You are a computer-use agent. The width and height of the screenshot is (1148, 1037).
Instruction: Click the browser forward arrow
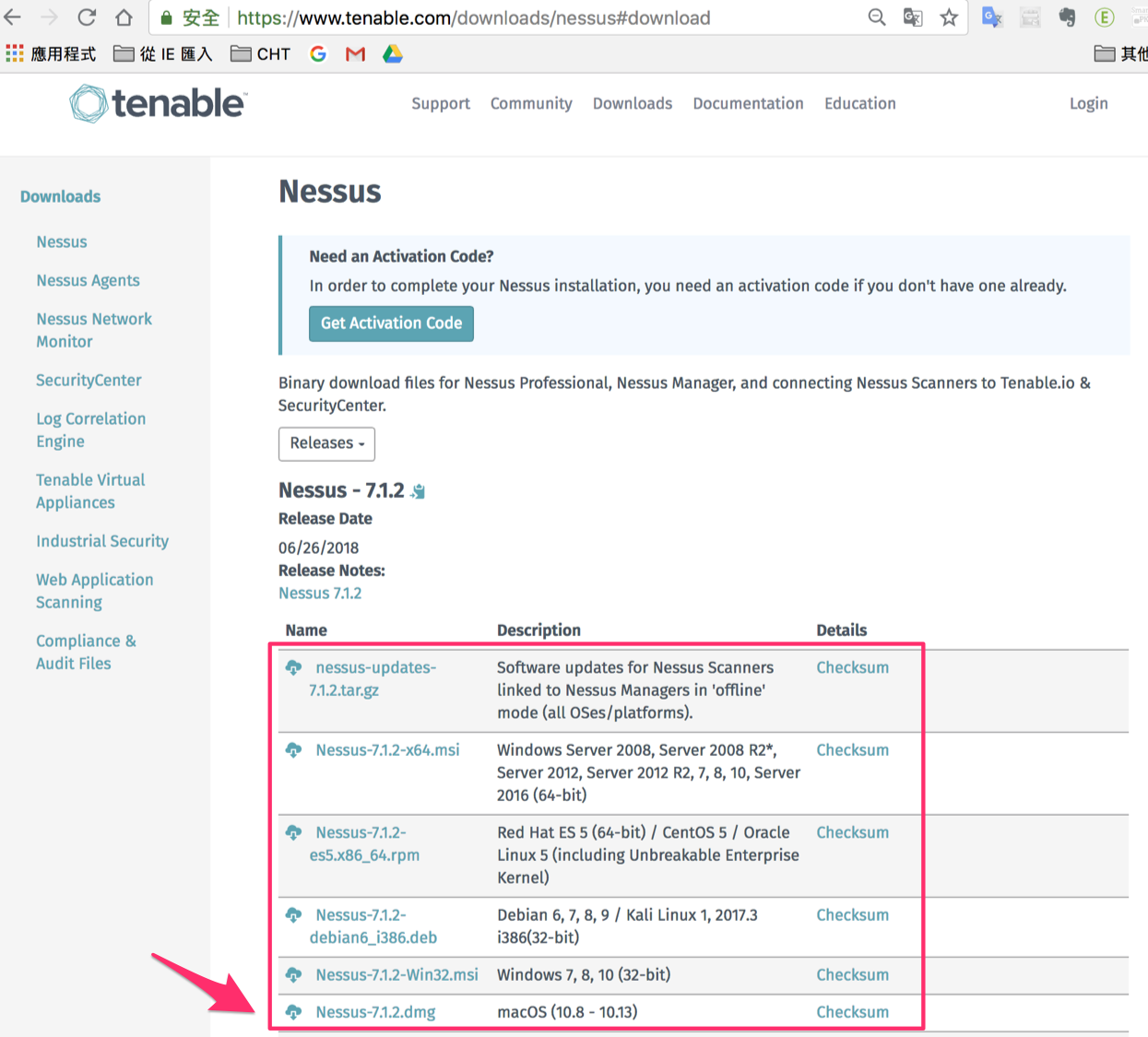[x=49, y=18]
